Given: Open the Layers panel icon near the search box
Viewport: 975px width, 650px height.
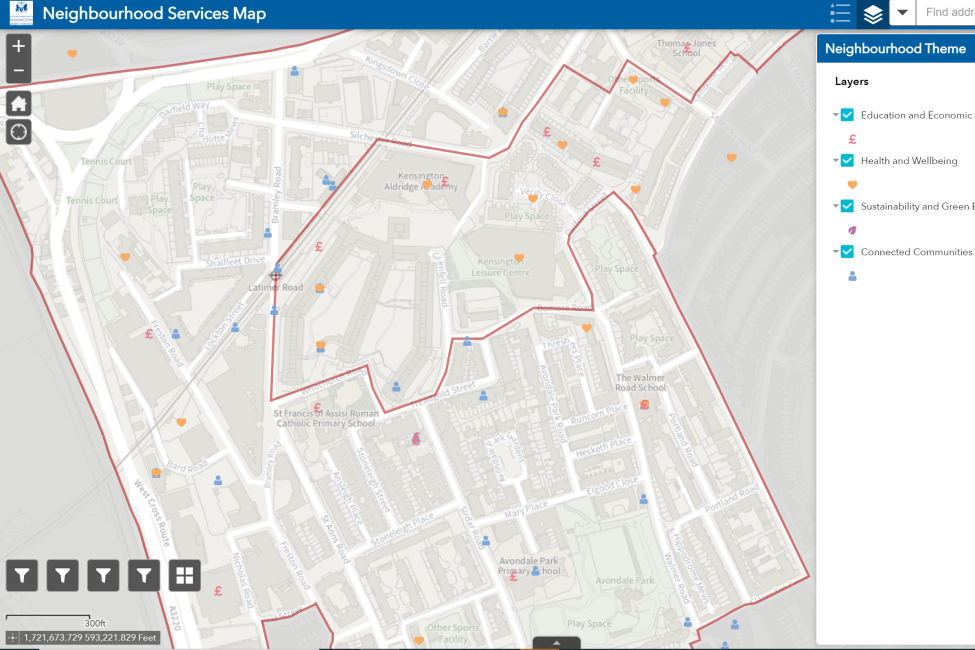Looking at the screenshot, I should click(873, 13).
